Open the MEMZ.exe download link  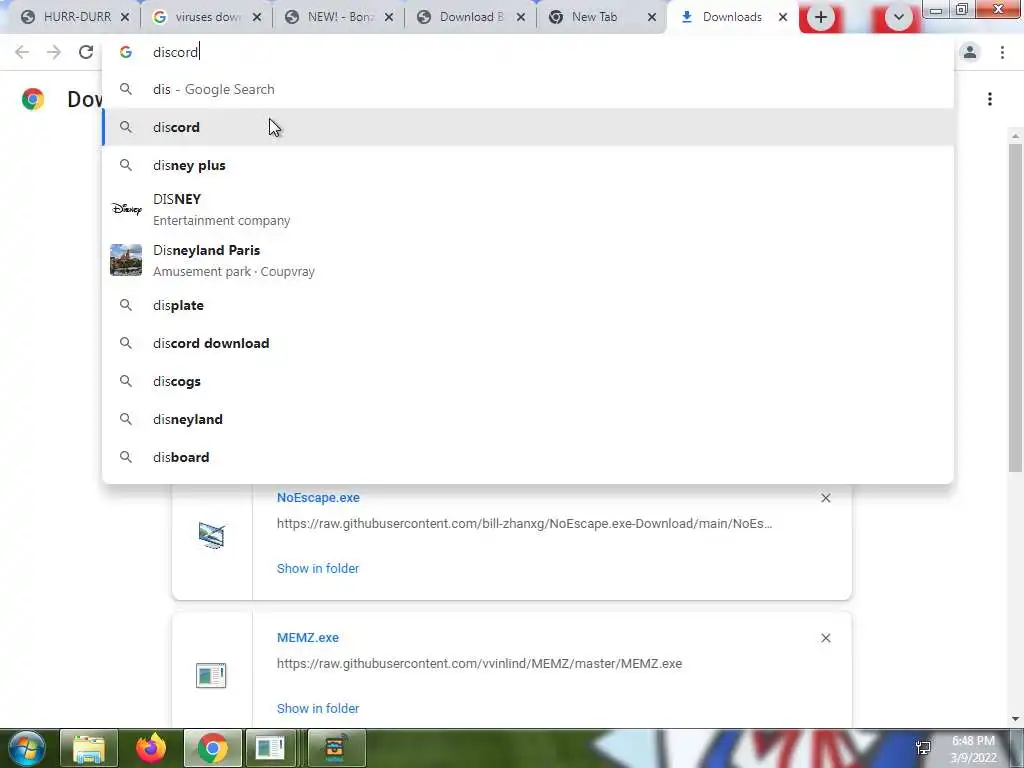[x=308, y=637]
